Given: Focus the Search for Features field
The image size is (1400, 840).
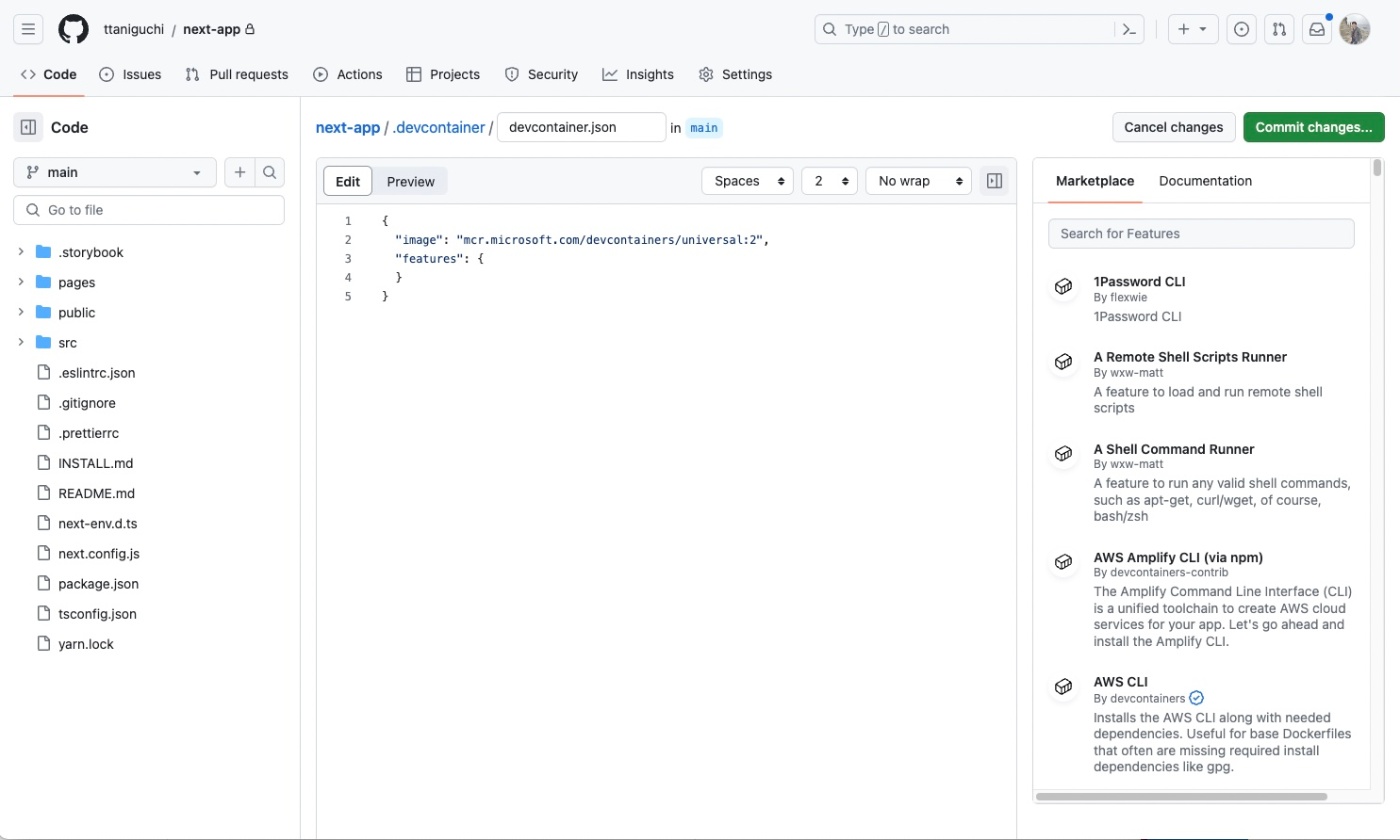Looking at the screenshot, I should pos(1201,233).
